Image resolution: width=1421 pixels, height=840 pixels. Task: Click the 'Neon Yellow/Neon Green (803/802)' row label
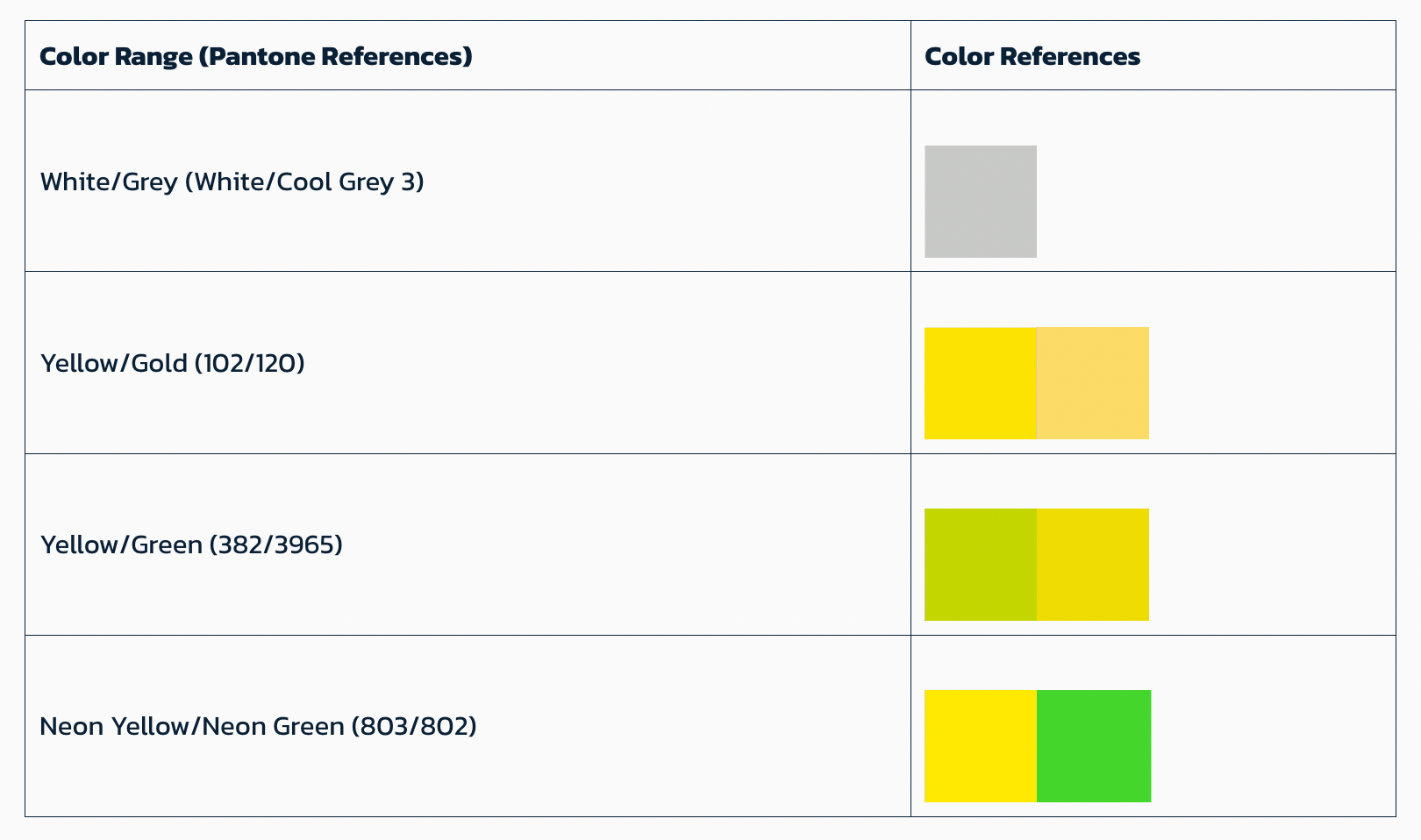pyautogui.click(x=258, y=726)
